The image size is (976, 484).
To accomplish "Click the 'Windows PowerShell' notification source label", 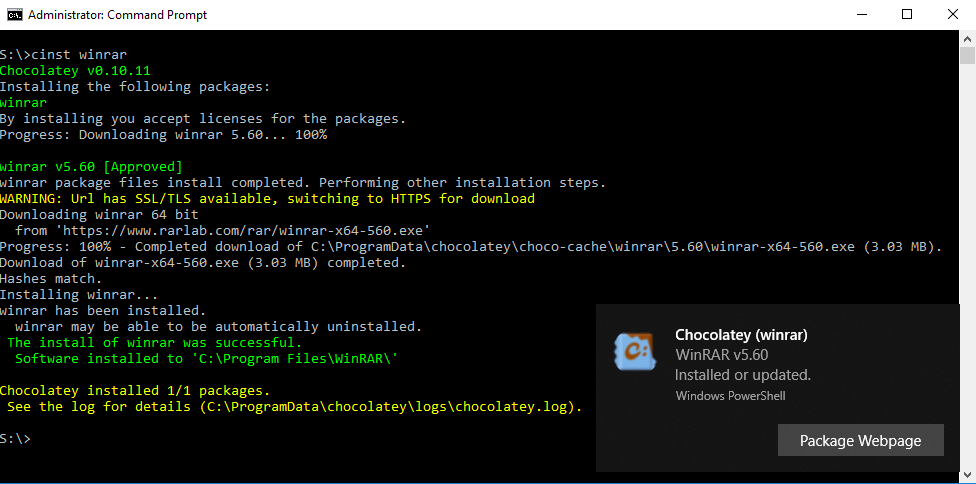I will click(x=730, y=395).
